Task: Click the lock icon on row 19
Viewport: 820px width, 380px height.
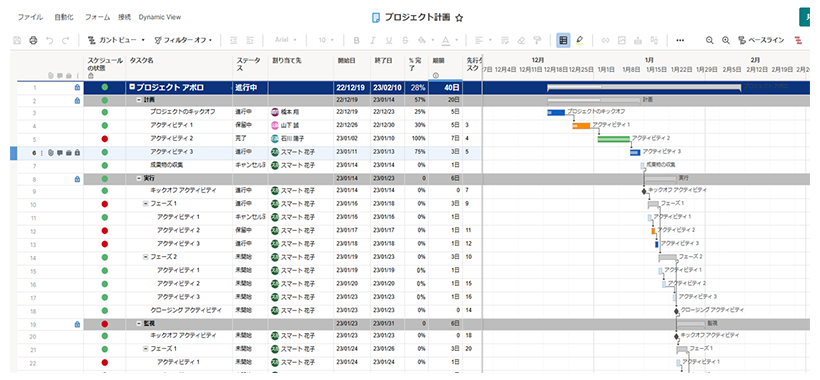Action: 77,324
